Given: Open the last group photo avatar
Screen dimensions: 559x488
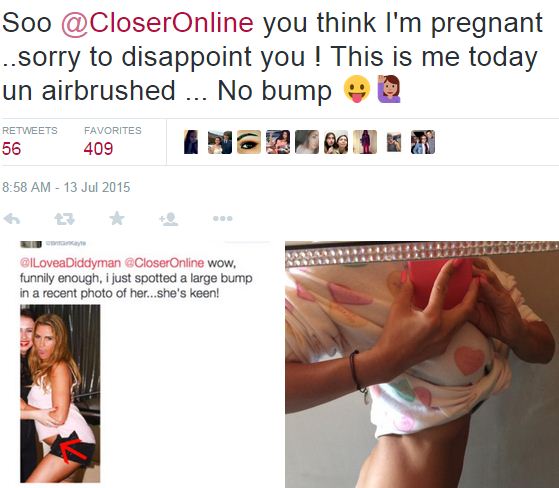Looking at the screenshot, I should [x=423, y=142].
